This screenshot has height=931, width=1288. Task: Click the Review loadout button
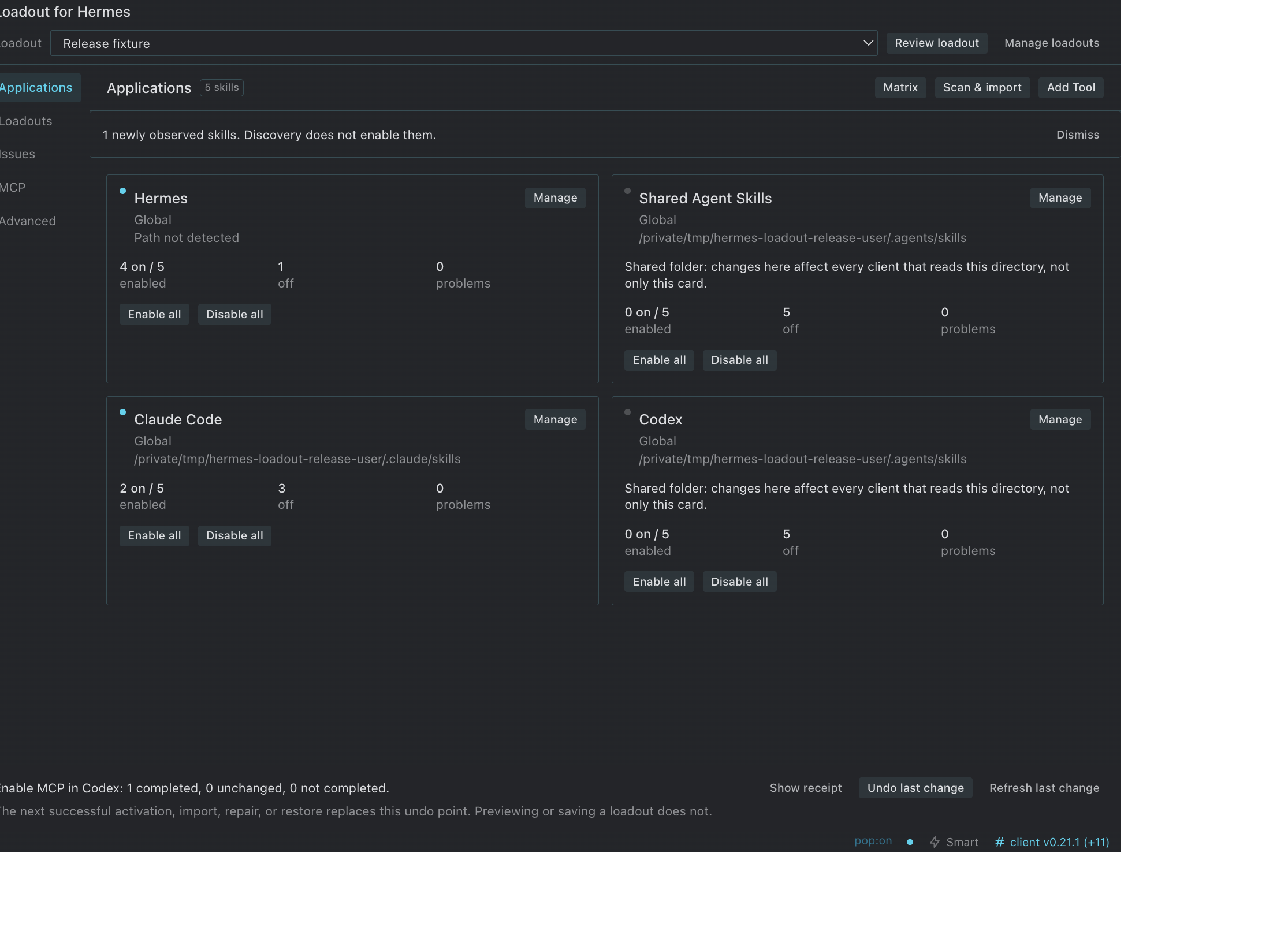[937, 43]
